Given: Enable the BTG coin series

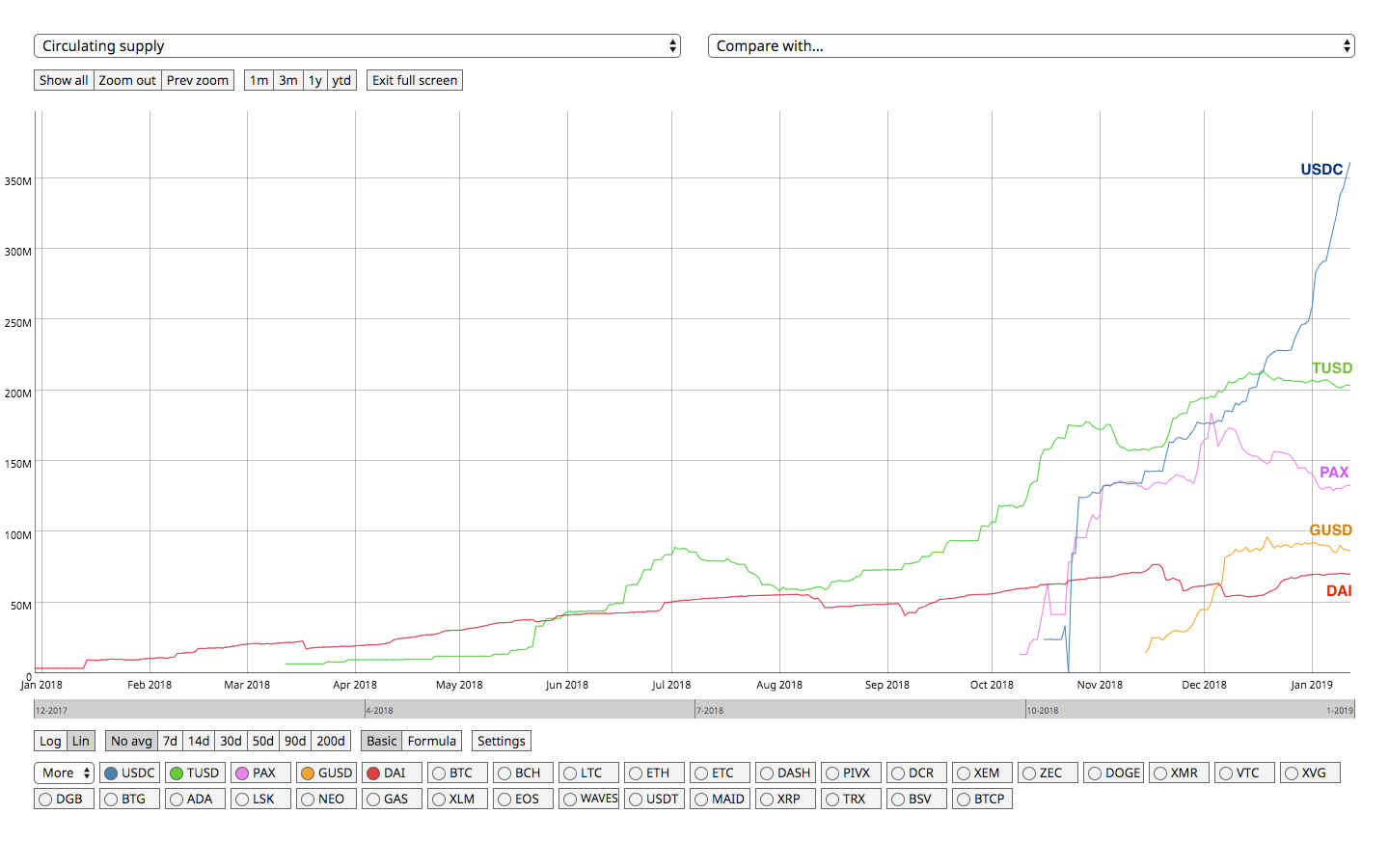Looking at the screenshot, I should pos(129,800).
